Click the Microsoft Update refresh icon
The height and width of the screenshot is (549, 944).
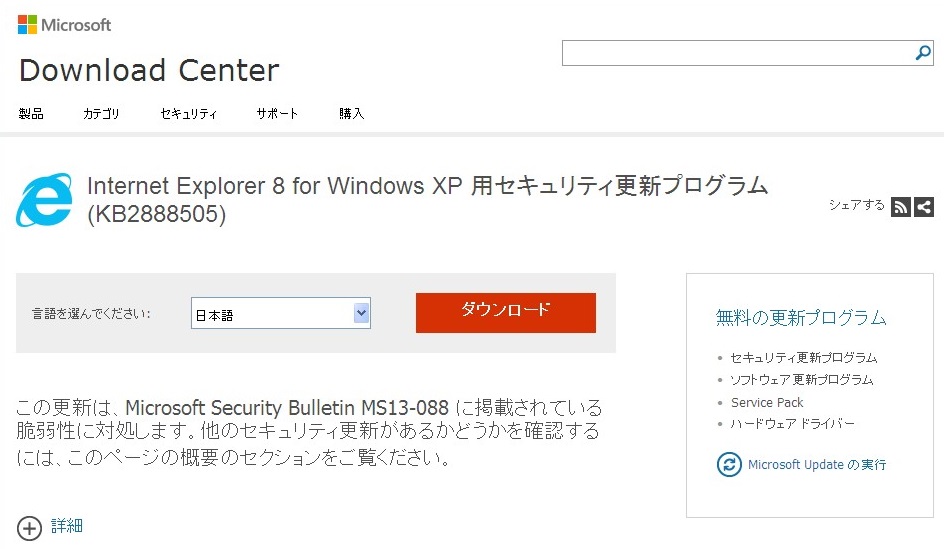pyautogui.click(x=729, y=464)
